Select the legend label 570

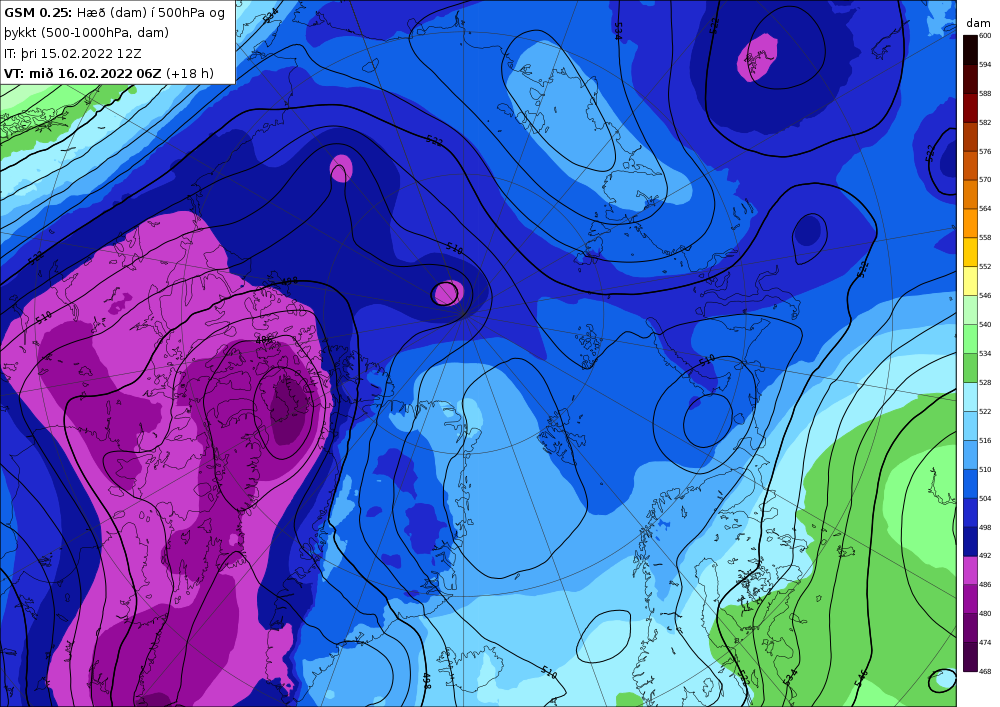pyautogui.click(x=985, y=180)
